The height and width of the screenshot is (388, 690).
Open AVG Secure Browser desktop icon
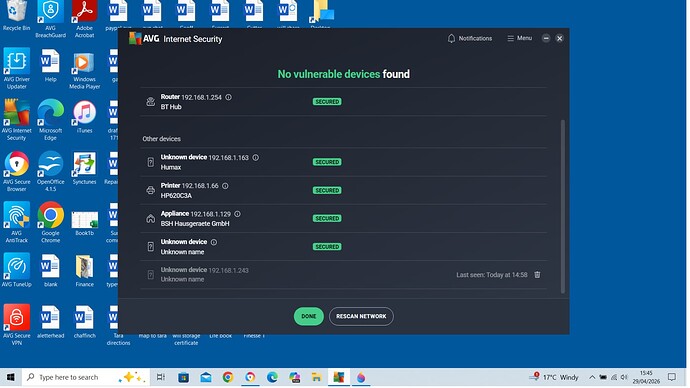coord(16,171)
